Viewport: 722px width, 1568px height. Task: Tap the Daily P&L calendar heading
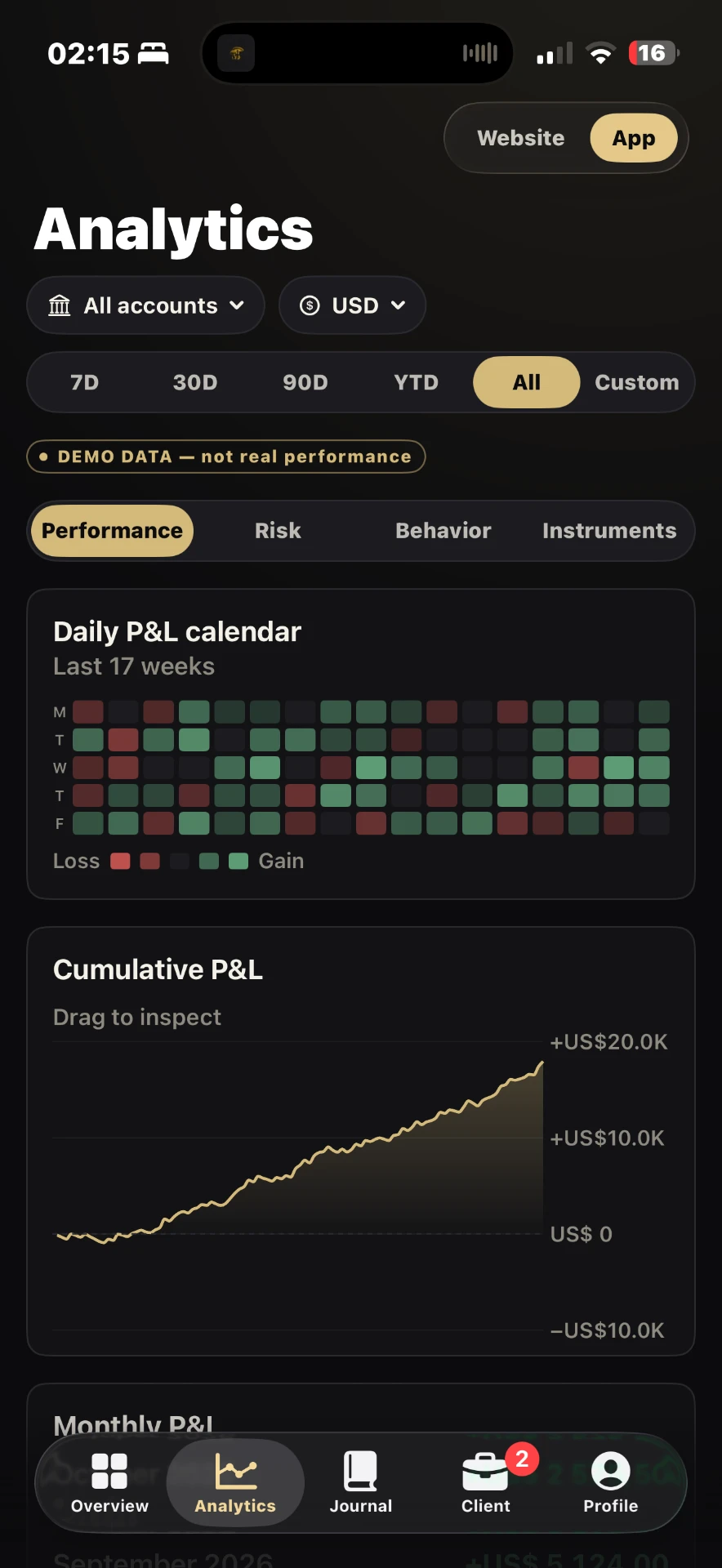tap(177, 631)
